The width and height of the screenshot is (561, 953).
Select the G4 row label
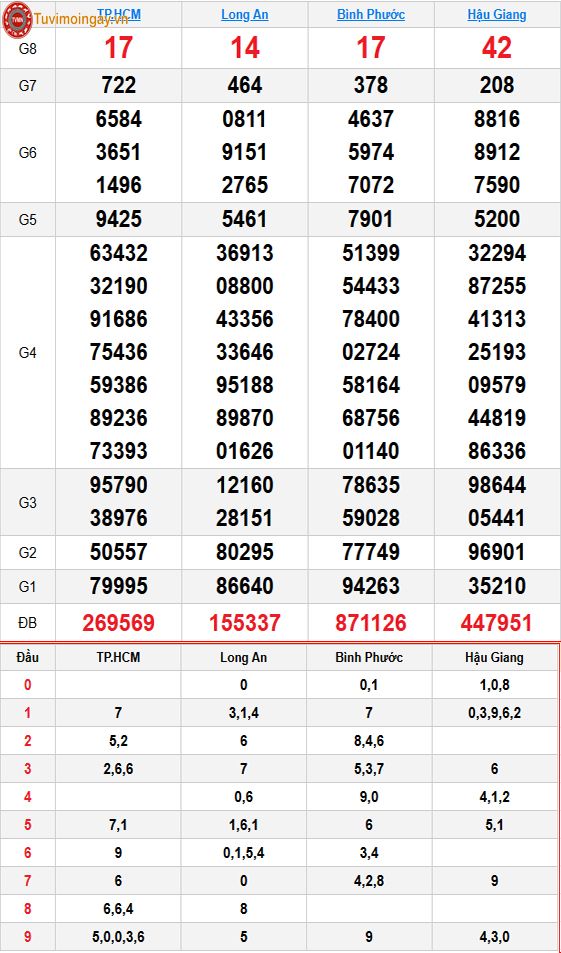[x=28, y=353]
